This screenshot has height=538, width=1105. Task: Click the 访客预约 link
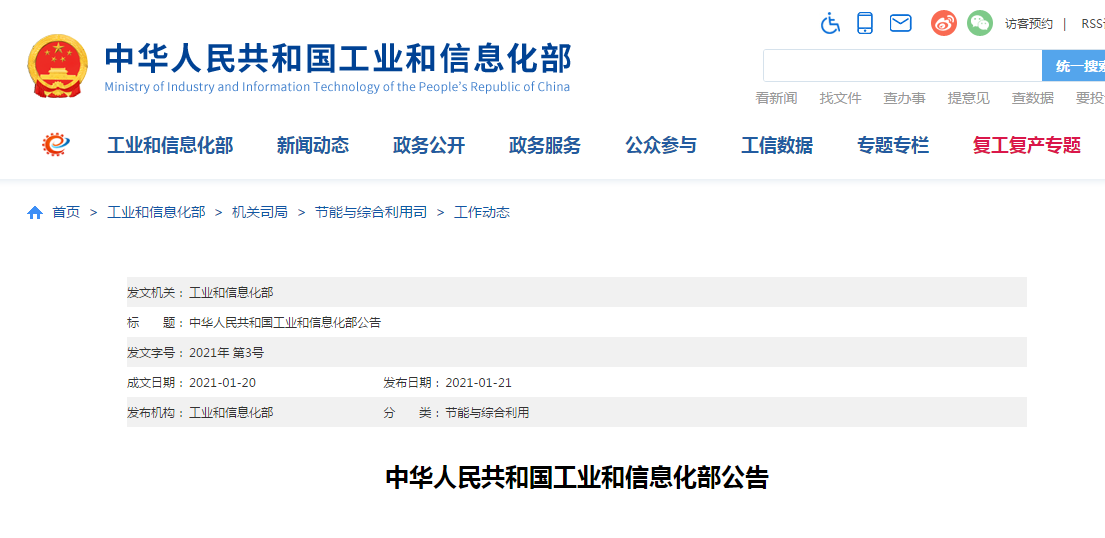1029,24
